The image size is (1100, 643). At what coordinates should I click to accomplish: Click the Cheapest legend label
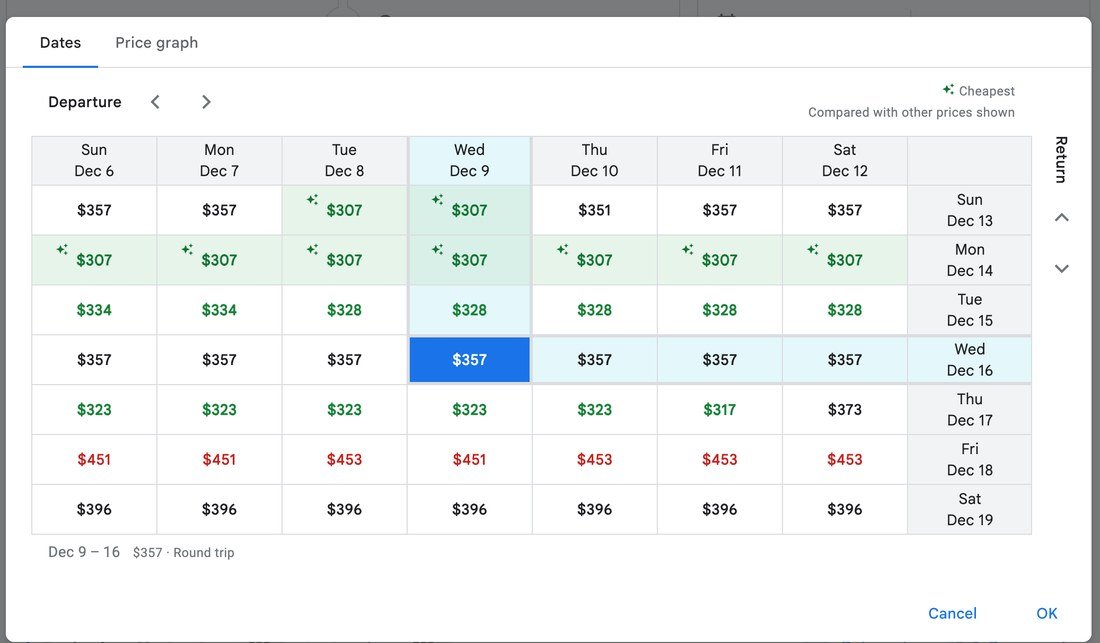tap(986, 91)
